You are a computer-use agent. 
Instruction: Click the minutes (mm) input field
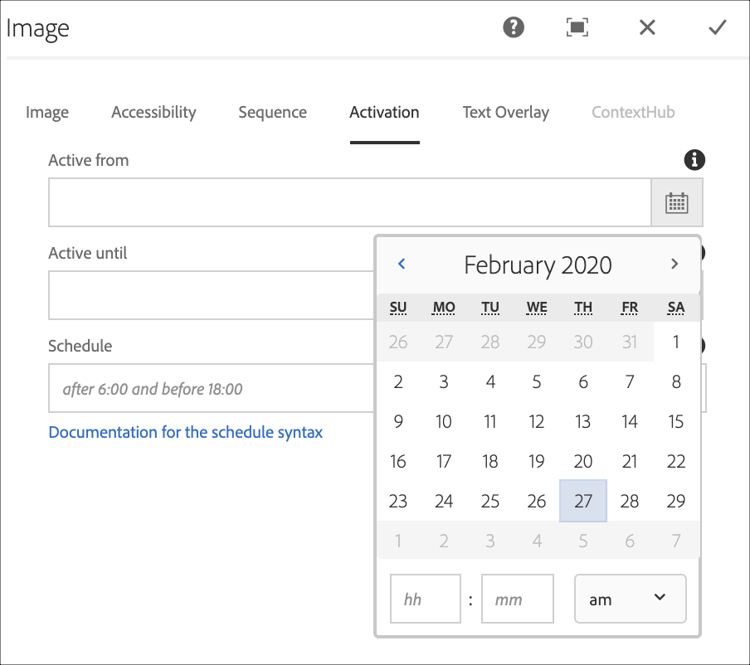coord(517,599)
